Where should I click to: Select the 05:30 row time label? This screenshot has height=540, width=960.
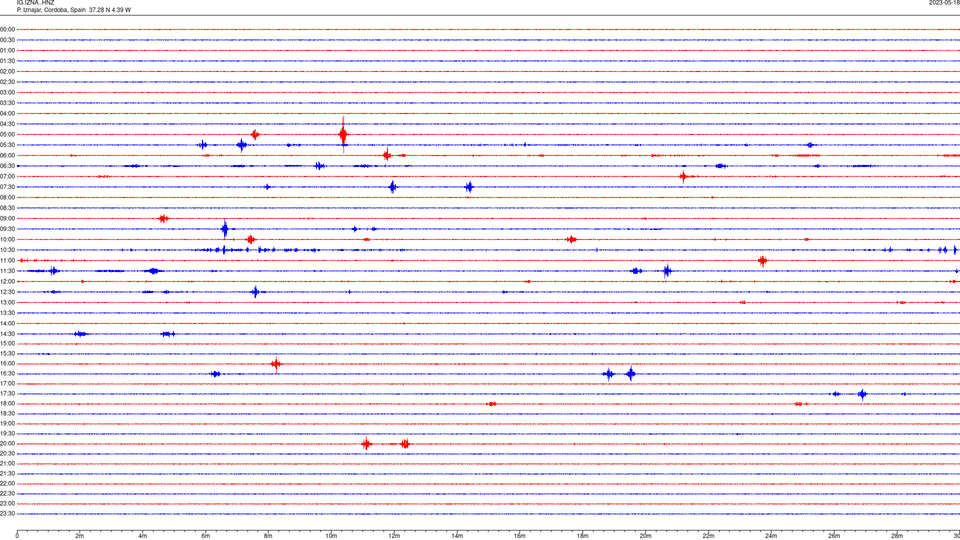[x=7, y=145]
